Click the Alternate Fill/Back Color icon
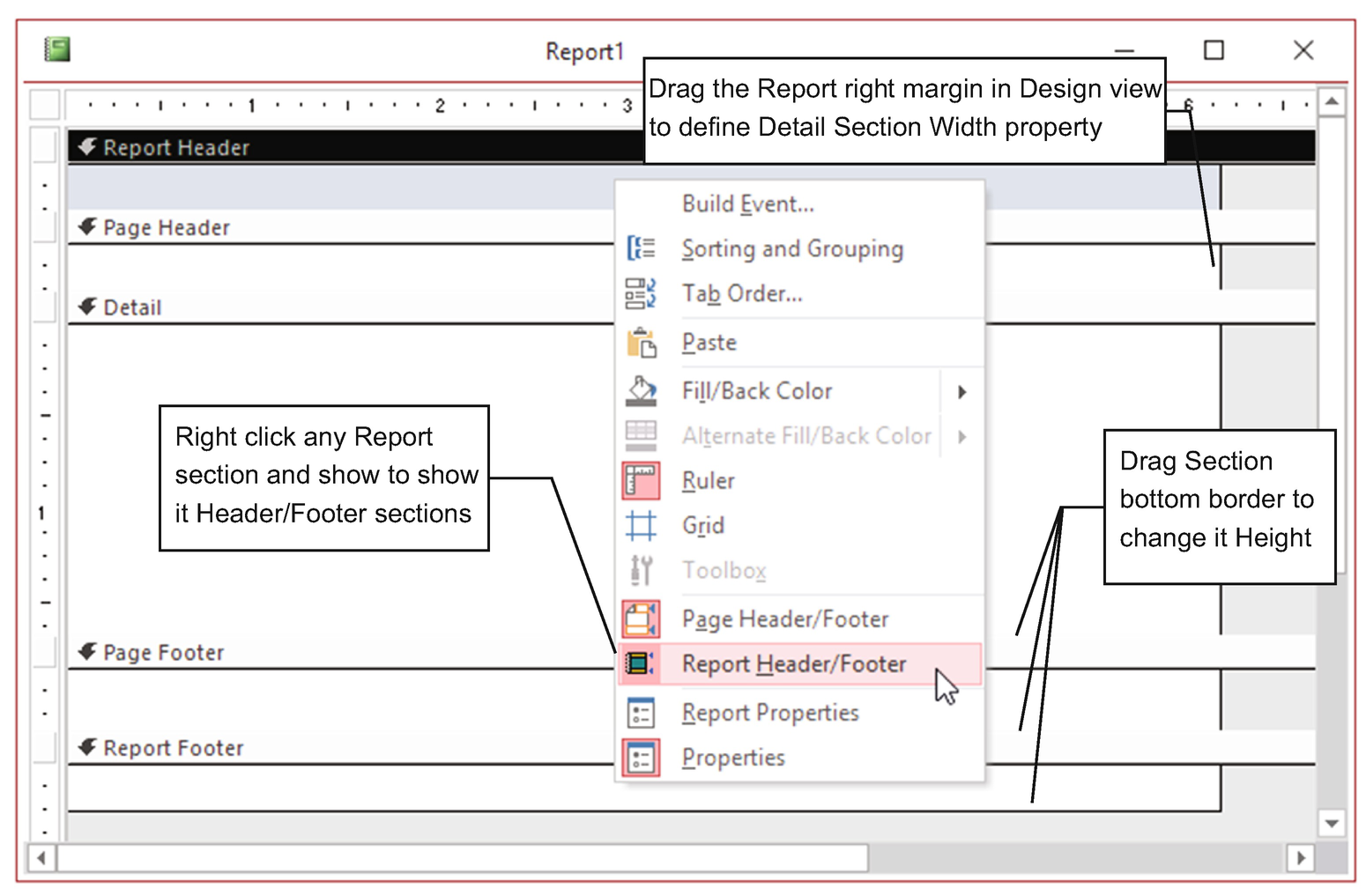The width and height of the screenshot is (1366, 896). pyautogui.click(x=641, y=435)
